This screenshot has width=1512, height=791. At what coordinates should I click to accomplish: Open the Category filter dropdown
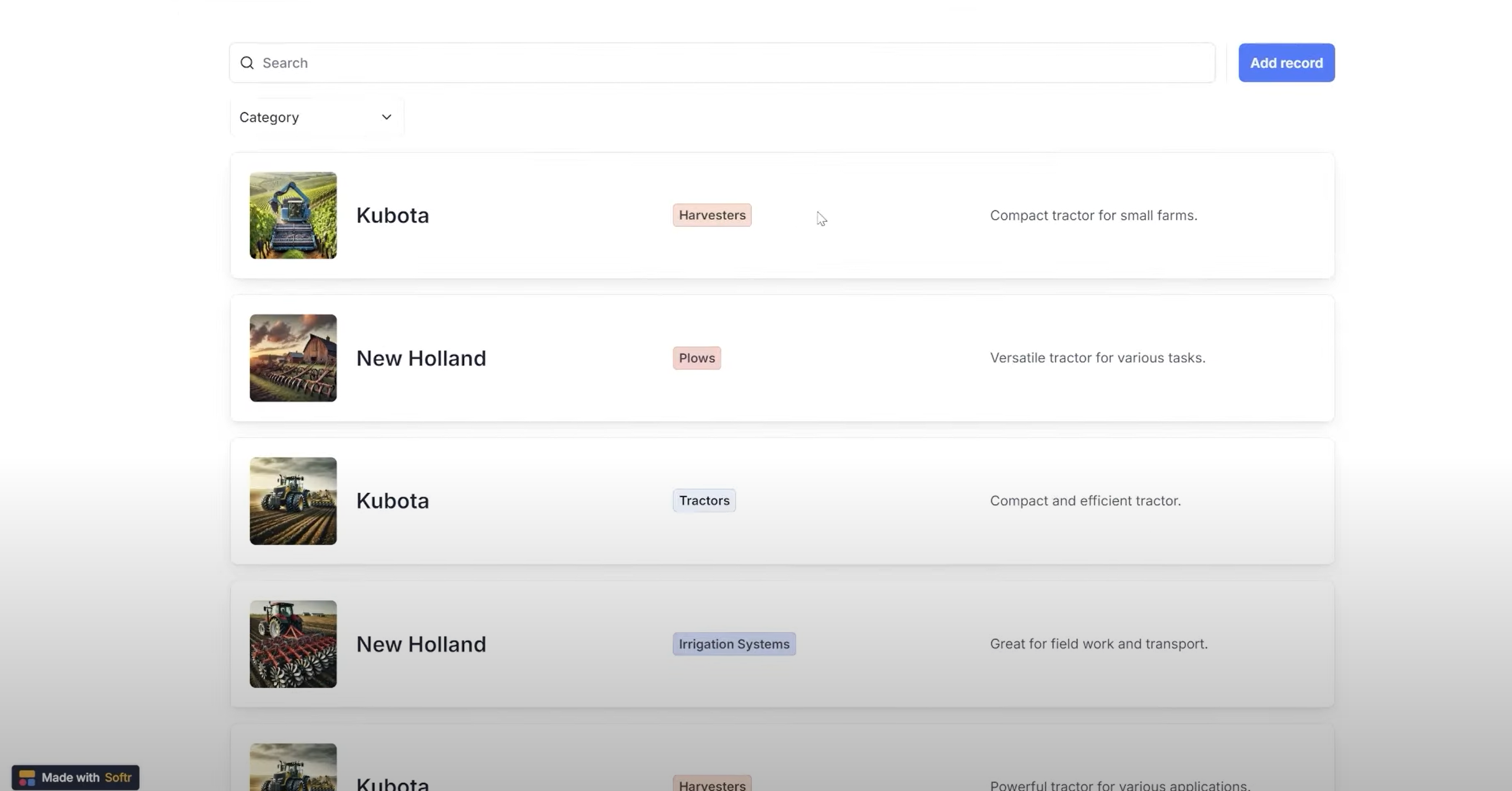pyautogui.click(x=316, y=117)
